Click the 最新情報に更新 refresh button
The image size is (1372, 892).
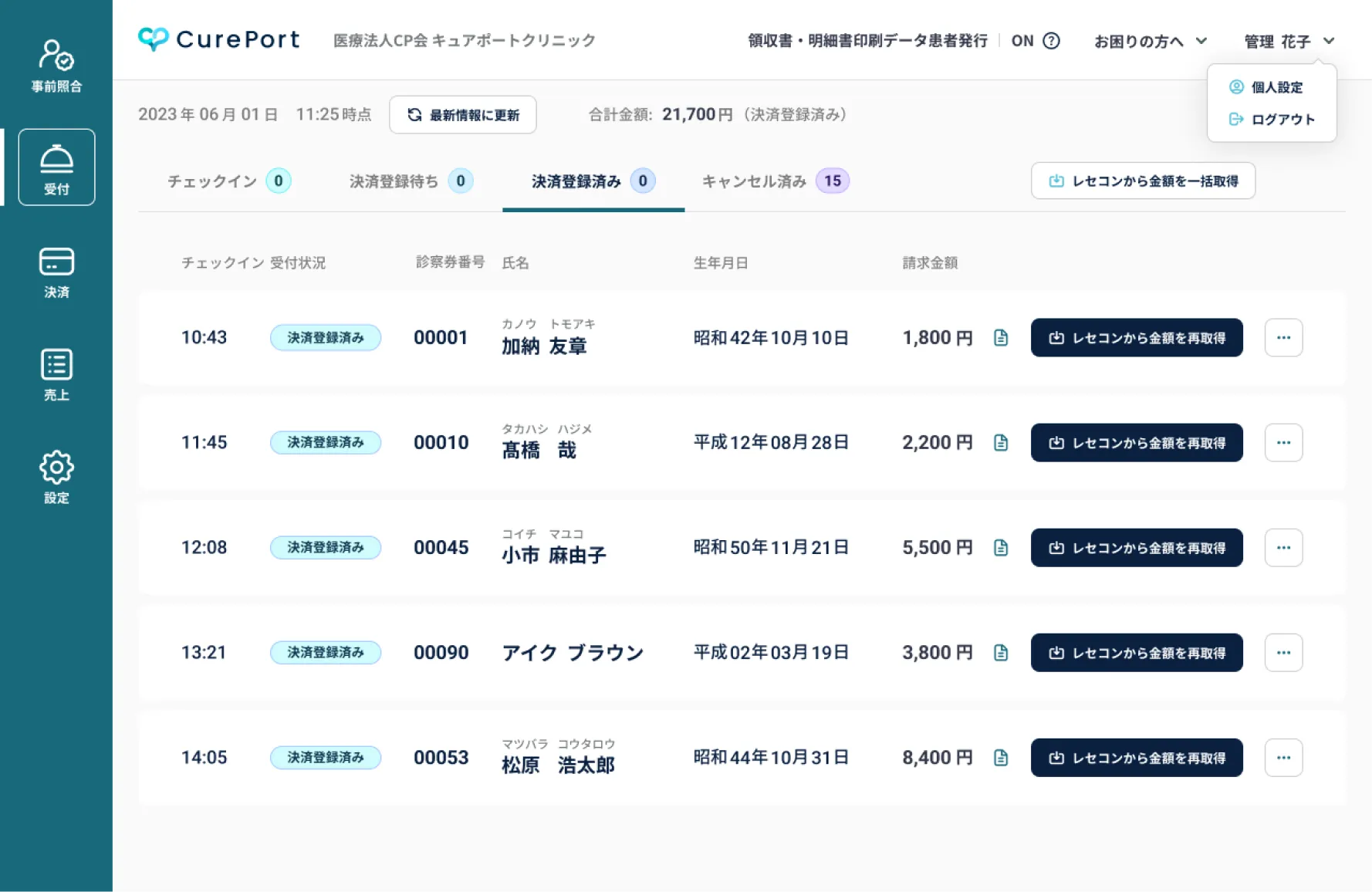tap(463, 115)
